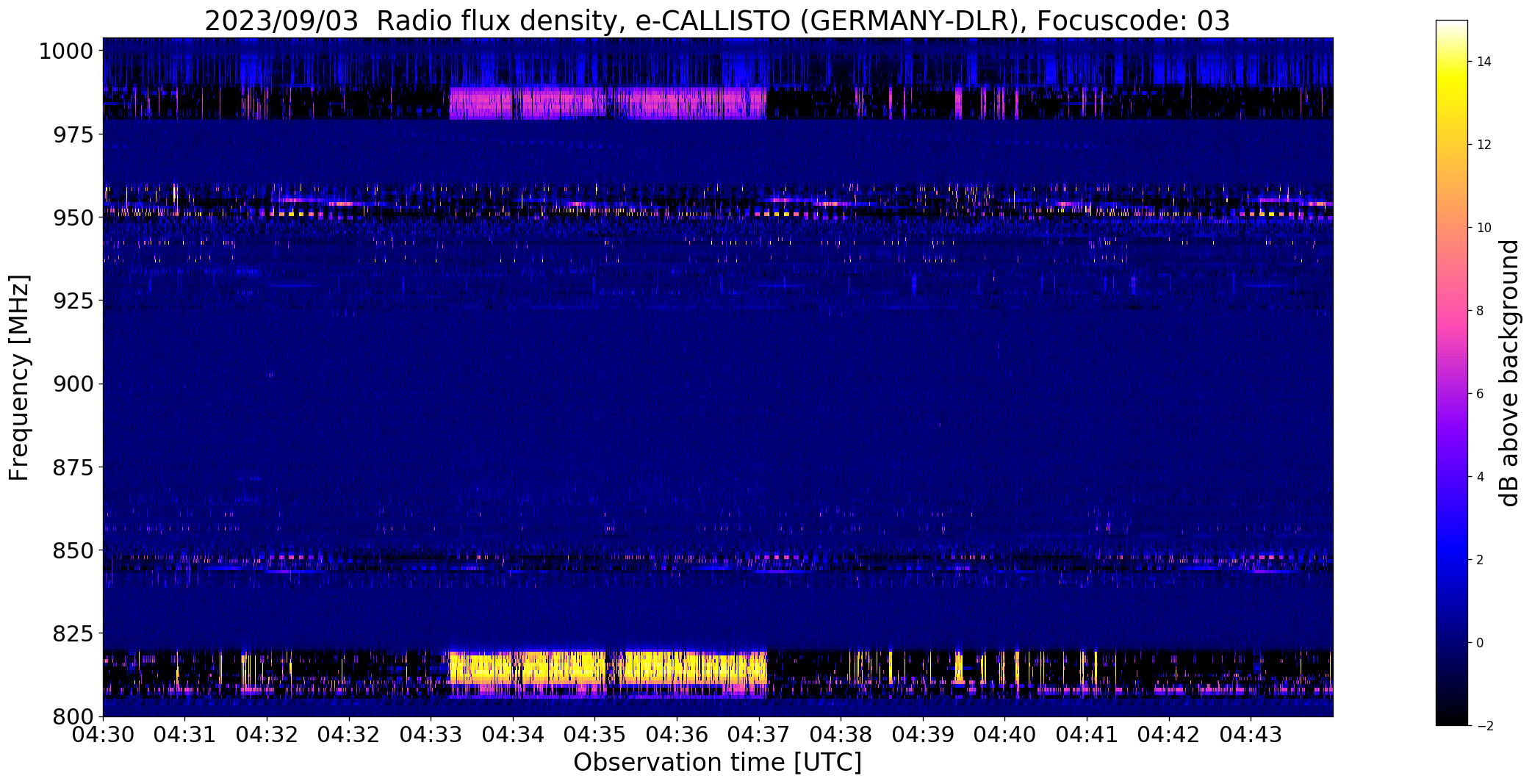
Task: Click the 04:43 time tick label
Action: pos(1251,735)
